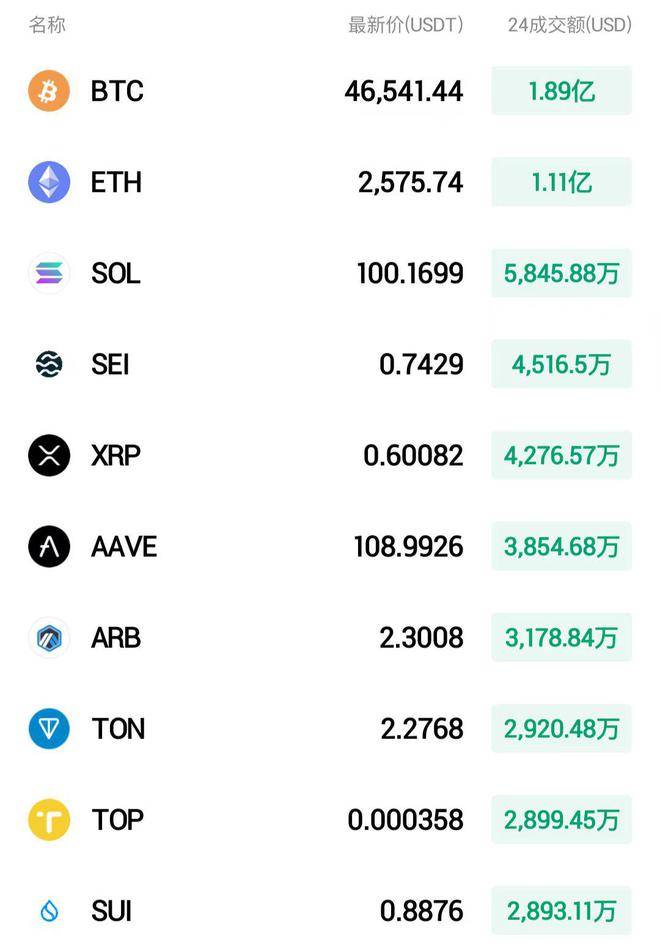Click the TON Toncoin icon
Viewport: 660px width, 952px height.
48,728
